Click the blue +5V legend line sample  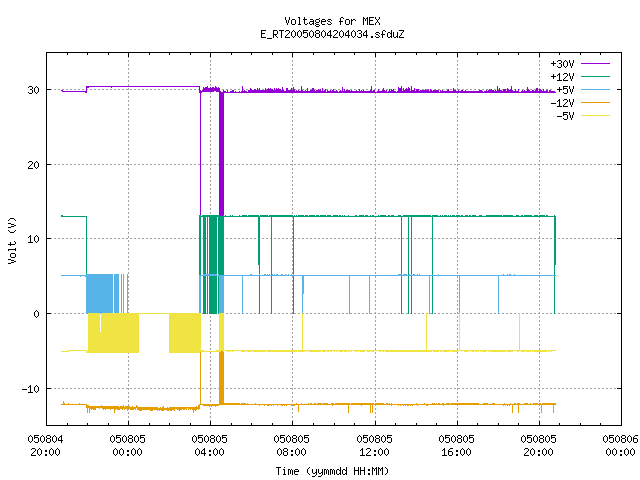[595, 89]
